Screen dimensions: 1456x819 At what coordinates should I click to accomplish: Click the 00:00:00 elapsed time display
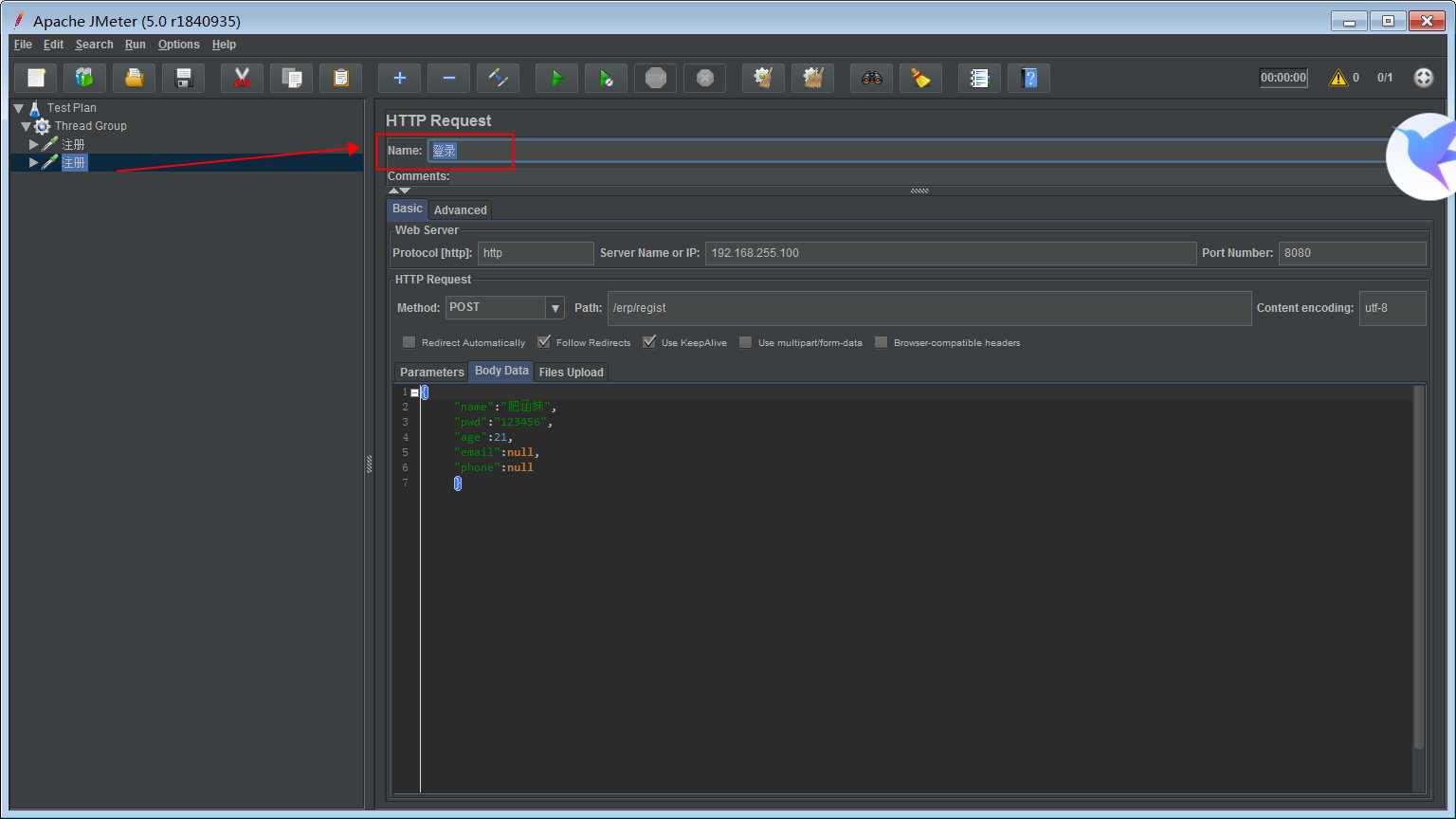click(1283, 78)
